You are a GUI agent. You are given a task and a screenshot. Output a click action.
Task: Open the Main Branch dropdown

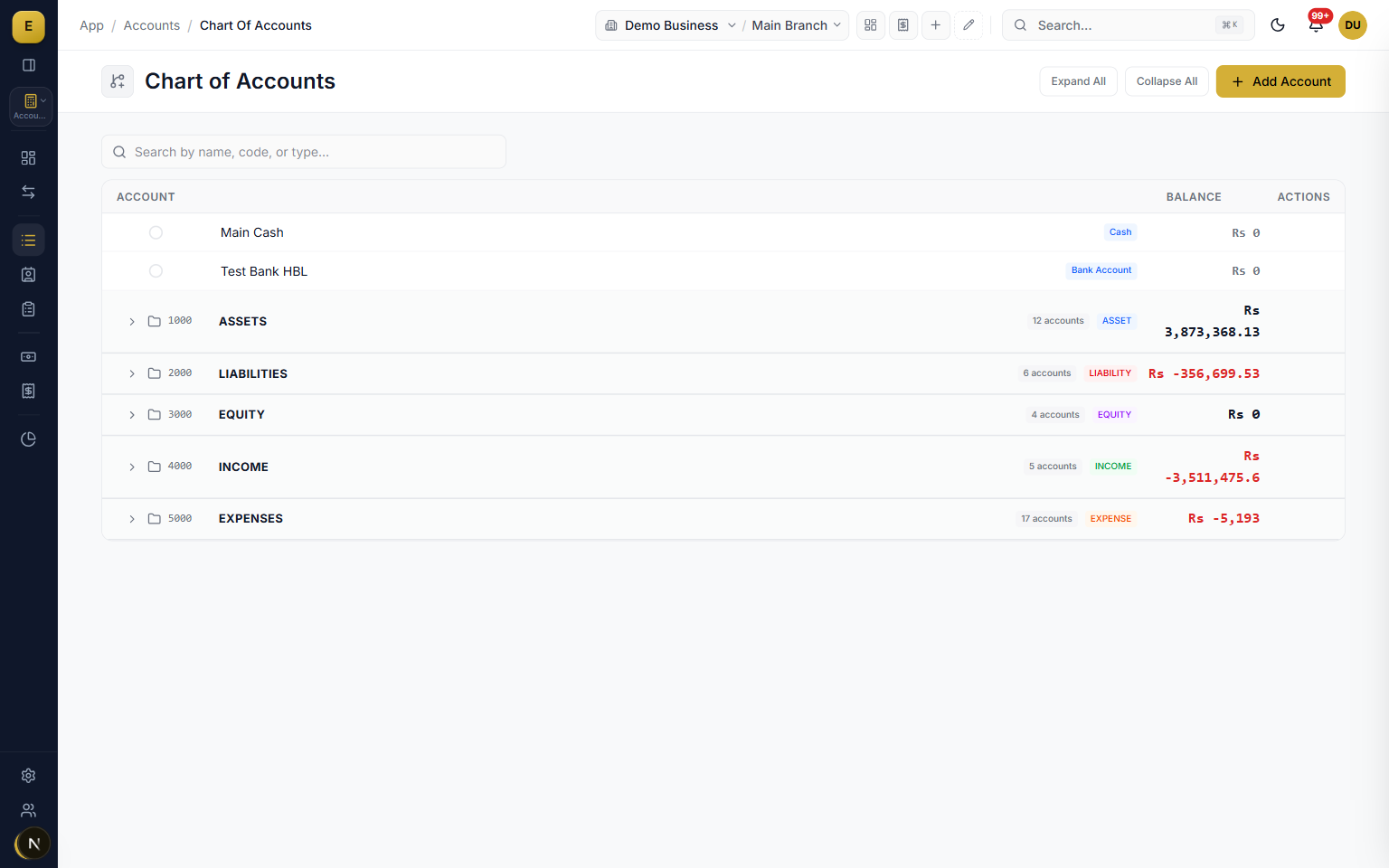(x=797, y=25)
